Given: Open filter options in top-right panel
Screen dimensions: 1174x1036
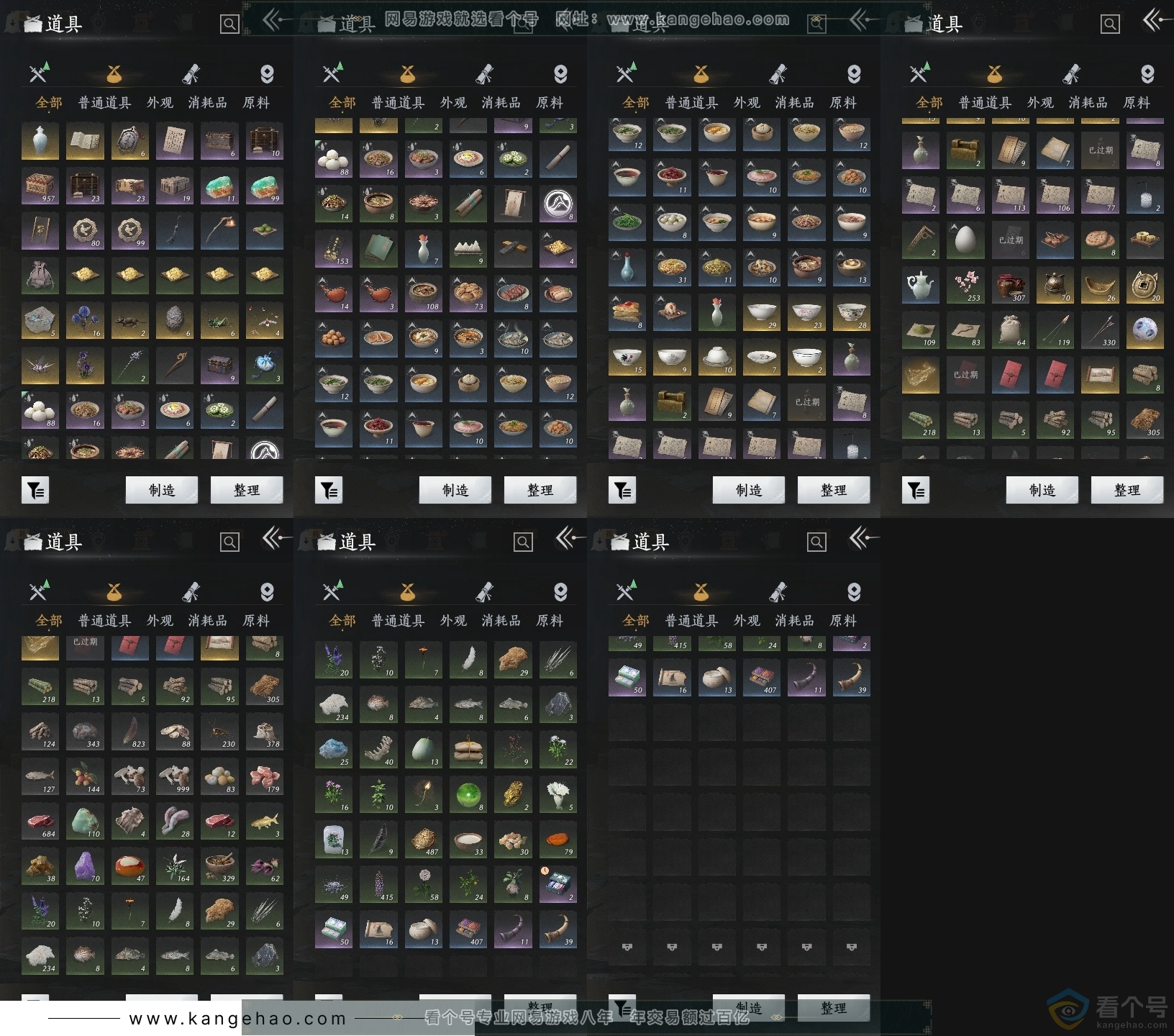Looking at the screenshot, I should [x=916, y=491].
